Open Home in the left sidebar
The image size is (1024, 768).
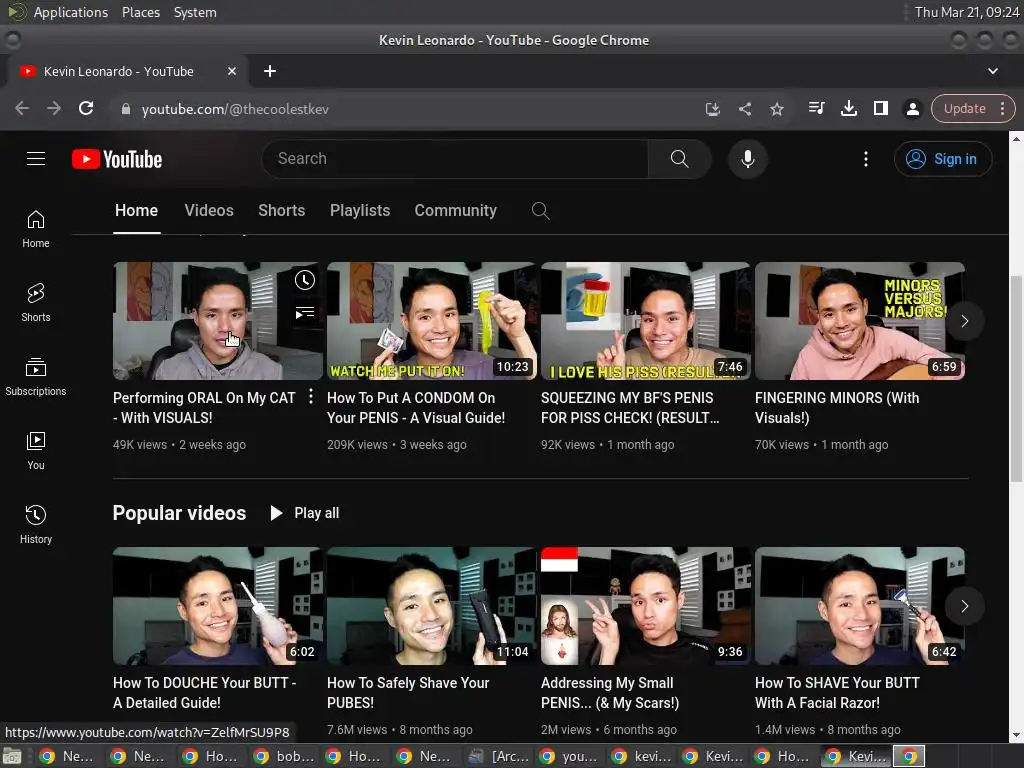36,229
